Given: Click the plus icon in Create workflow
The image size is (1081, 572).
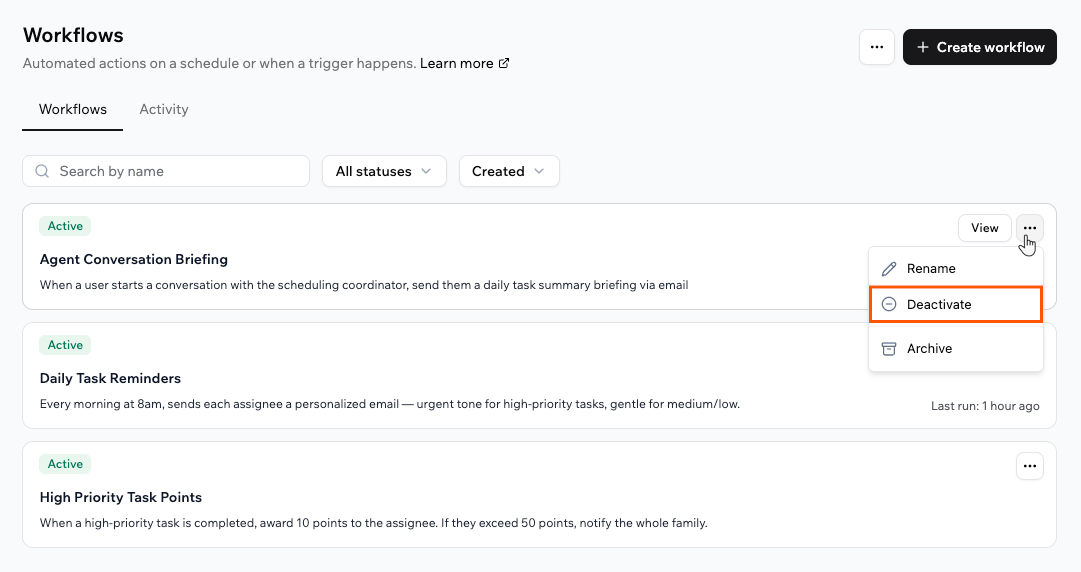Looking at the screenshot, I should [x=922, y=47].
